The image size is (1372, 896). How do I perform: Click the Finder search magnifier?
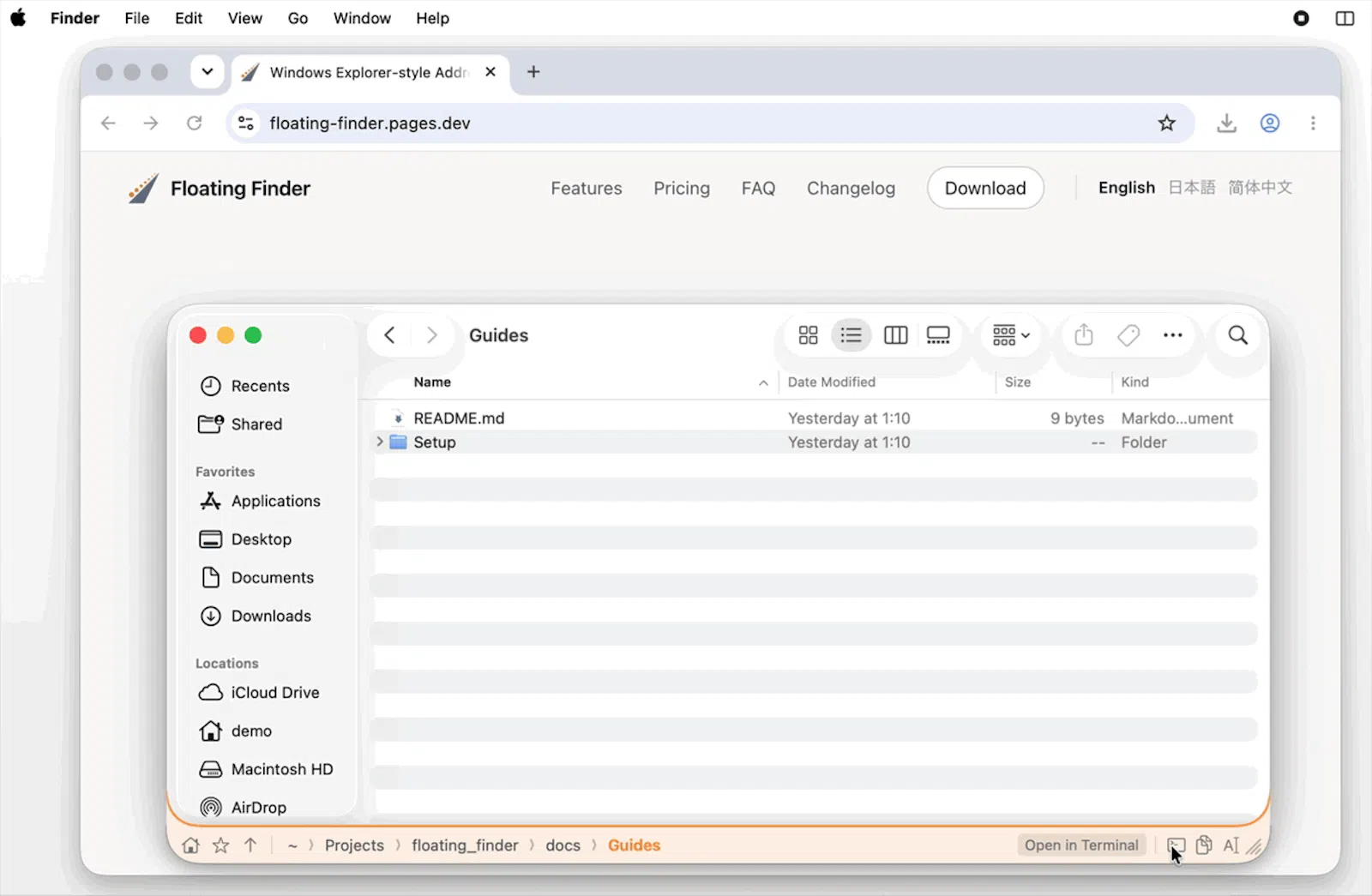(1237, 335)
